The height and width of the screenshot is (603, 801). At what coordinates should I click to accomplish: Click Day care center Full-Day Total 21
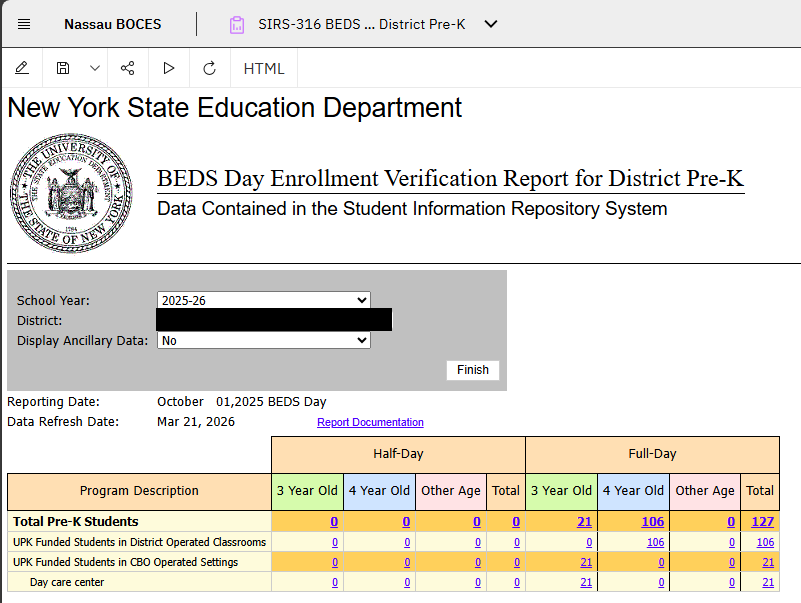pos(768,582)
